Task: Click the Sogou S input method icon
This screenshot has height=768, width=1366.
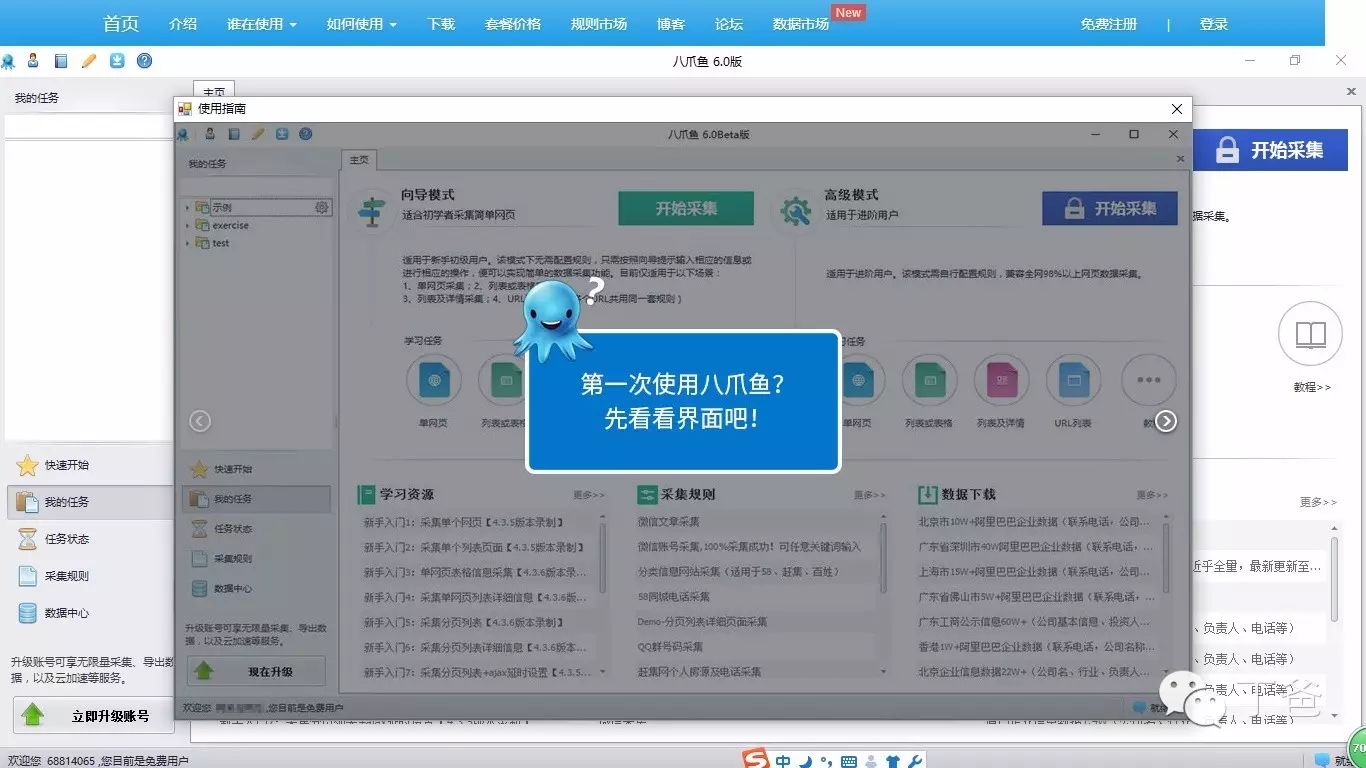Action: [756, 760]
